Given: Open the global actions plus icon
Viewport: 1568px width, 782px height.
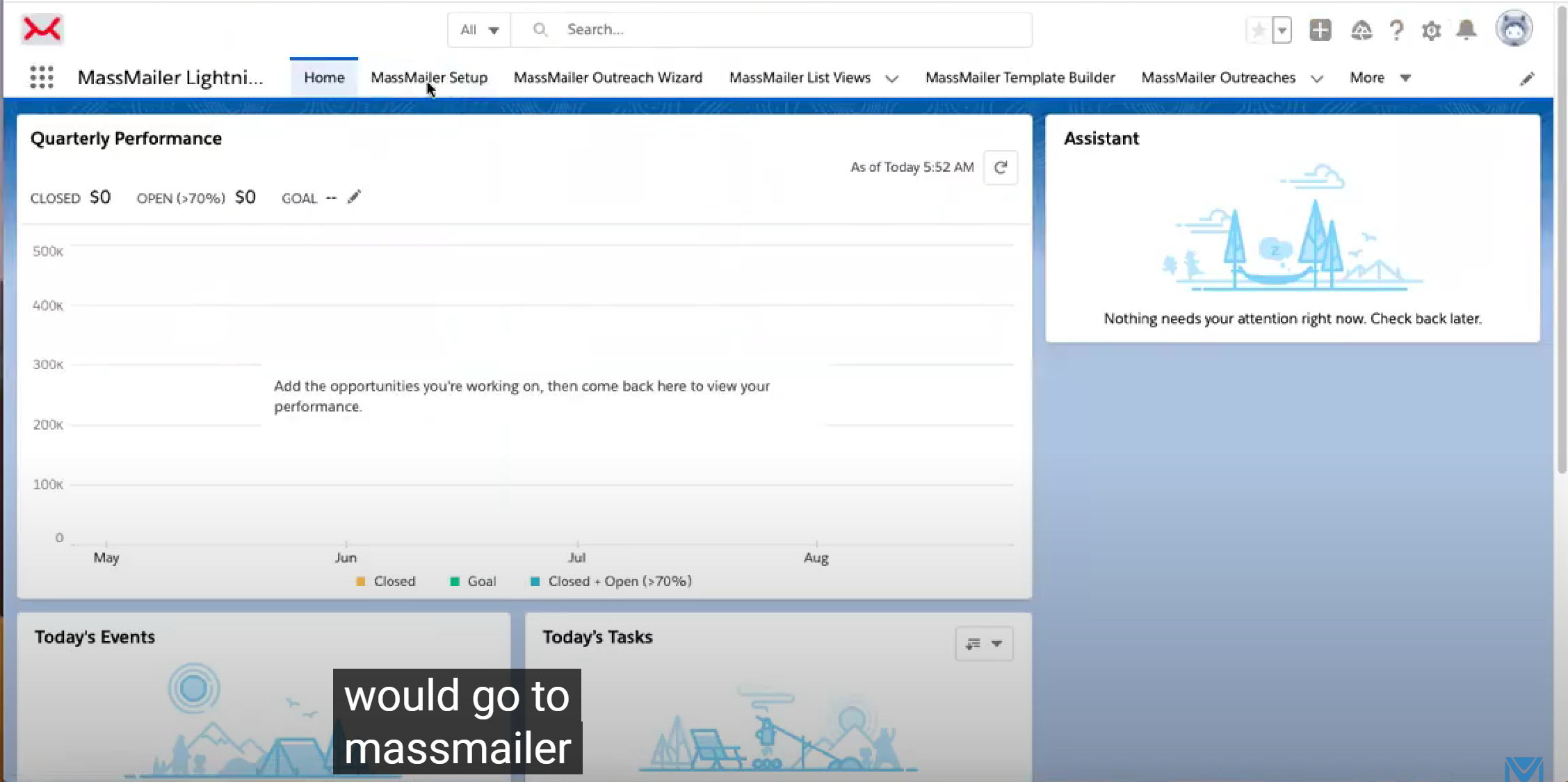Looking at the screenshot, I should tap(1320, 30).
